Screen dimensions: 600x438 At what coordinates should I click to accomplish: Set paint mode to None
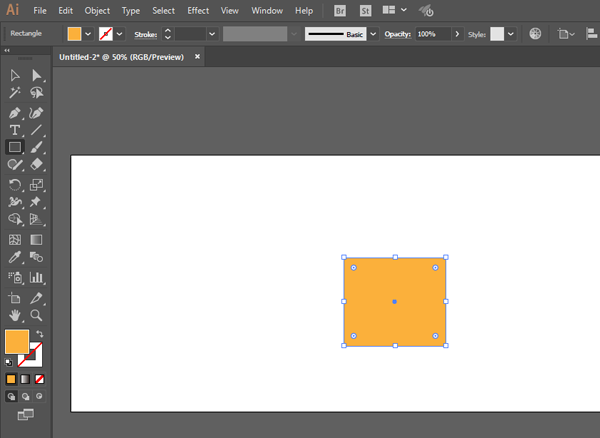pos(40,380)
